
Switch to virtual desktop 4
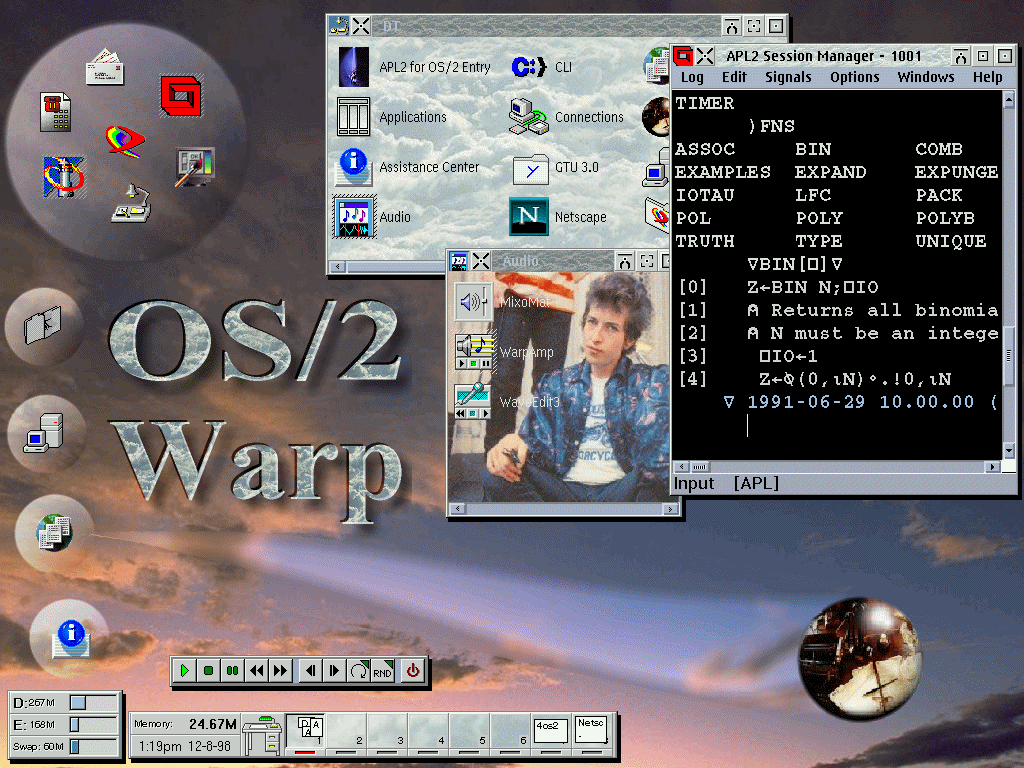point(429,733)
